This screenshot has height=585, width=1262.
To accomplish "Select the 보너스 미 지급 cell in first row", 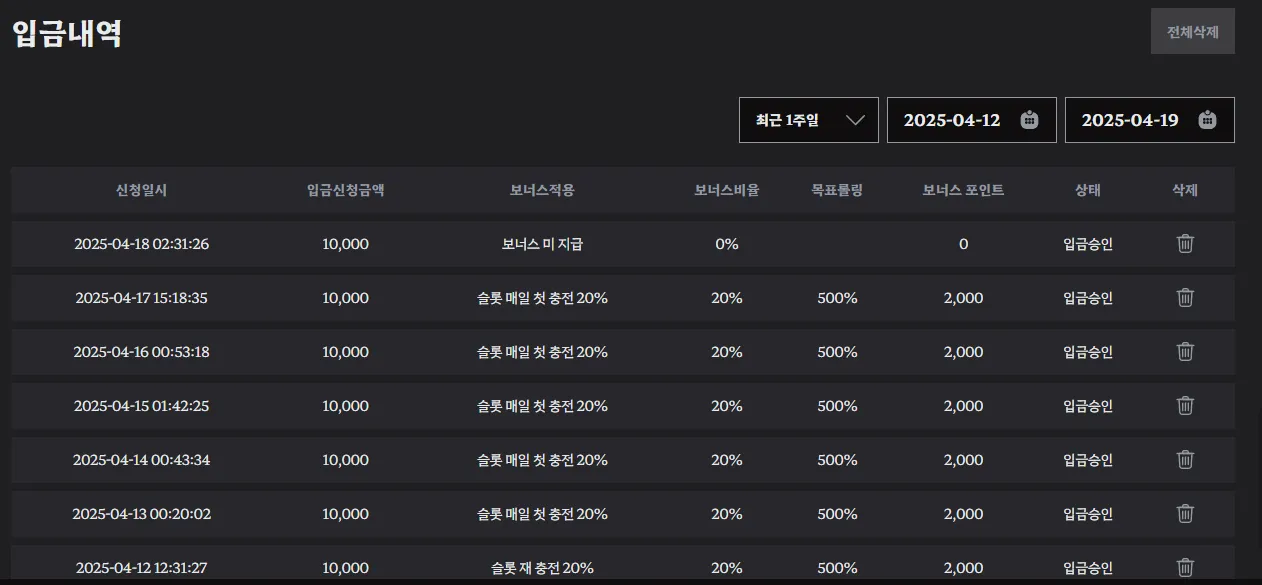I will 542,244.
